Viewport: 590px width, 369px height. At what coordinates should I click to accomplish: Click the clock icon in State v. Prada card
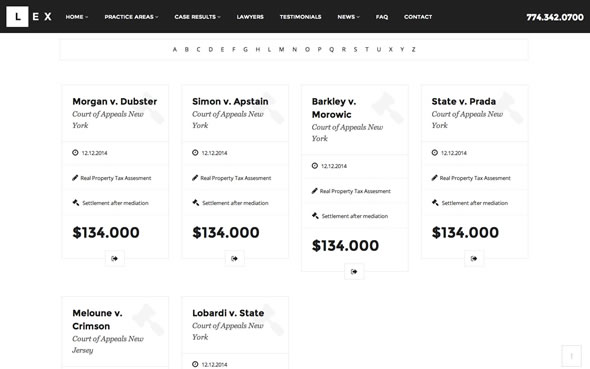435,153
